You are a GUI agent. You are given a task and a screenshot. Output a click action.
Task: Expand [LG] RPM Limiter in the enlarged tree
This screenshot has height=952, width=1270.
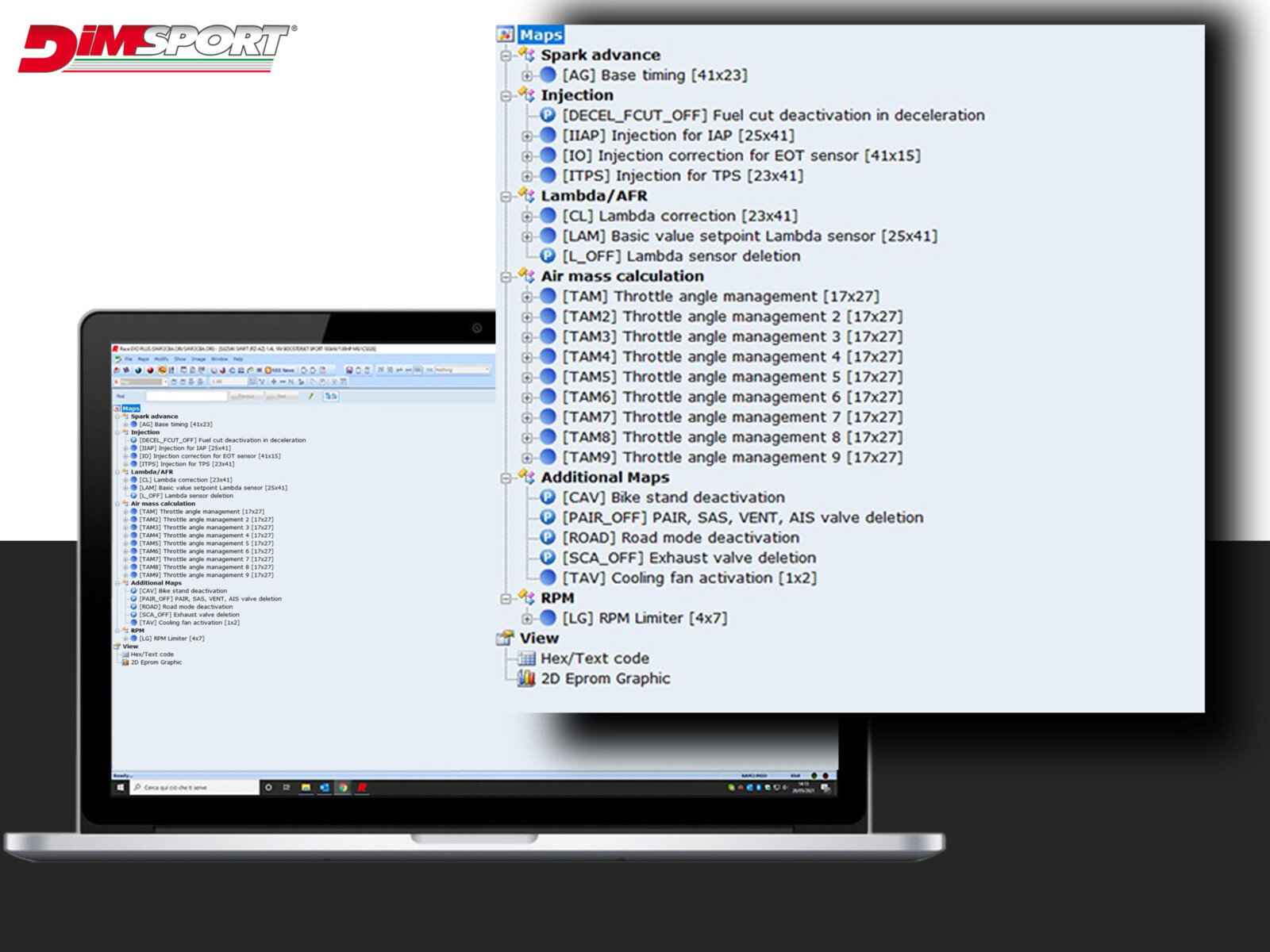click(527, 618)
